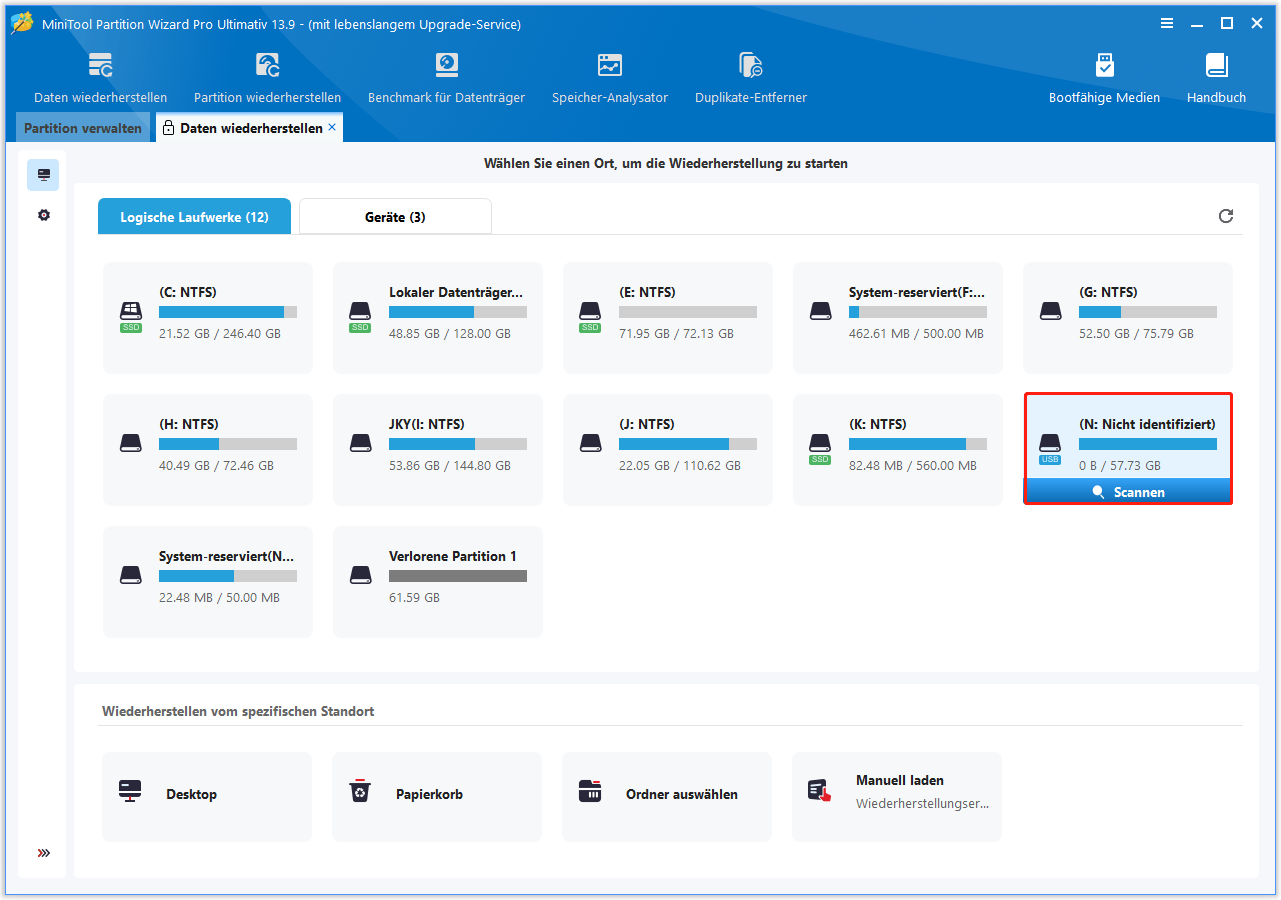Select the JKY(I: NTFS) drive card
Viewport: 1281px width, 900px height.
coord(438,450)
